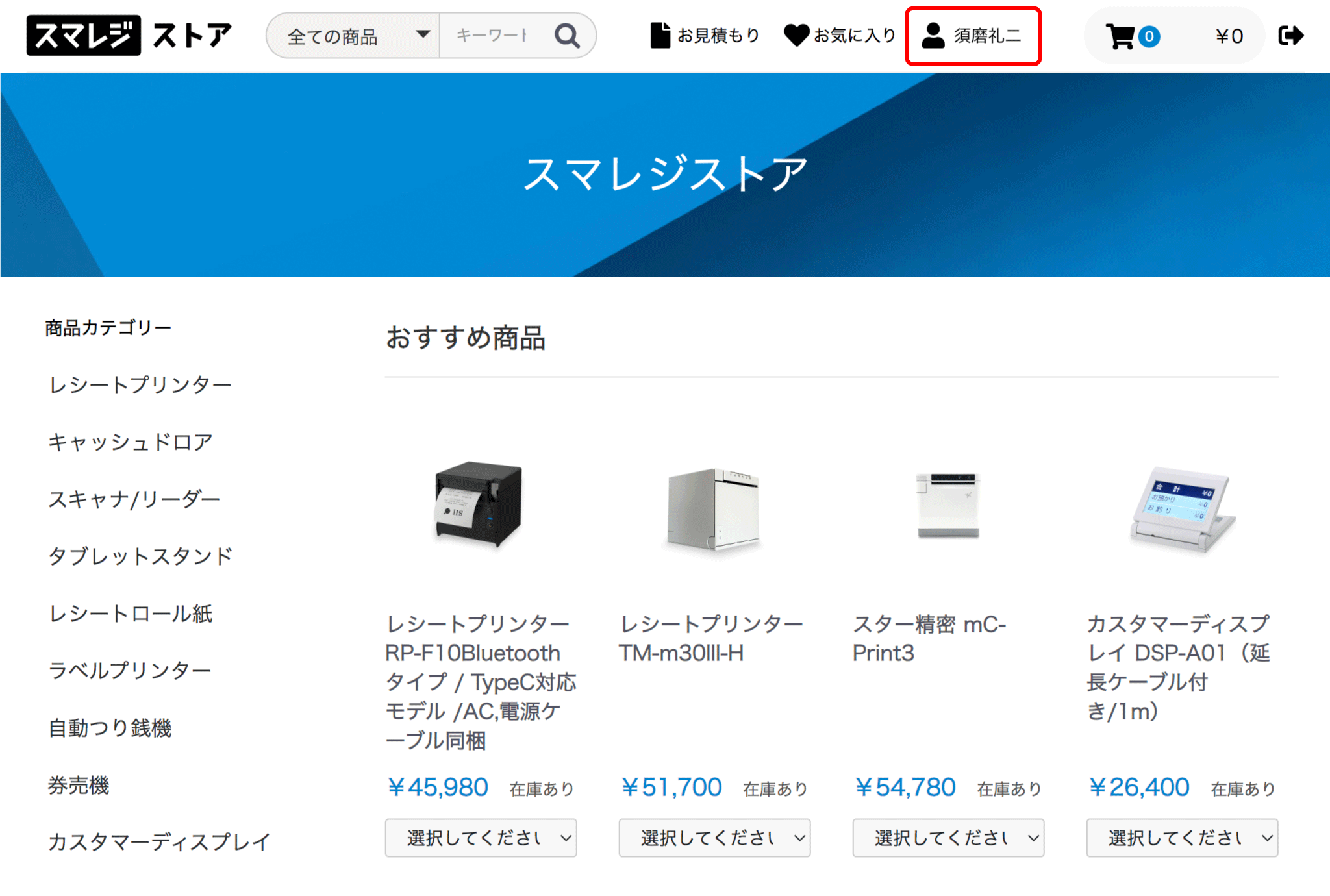Click the blue cart count badge
1330x896 pixels.
coord(1149,36)
